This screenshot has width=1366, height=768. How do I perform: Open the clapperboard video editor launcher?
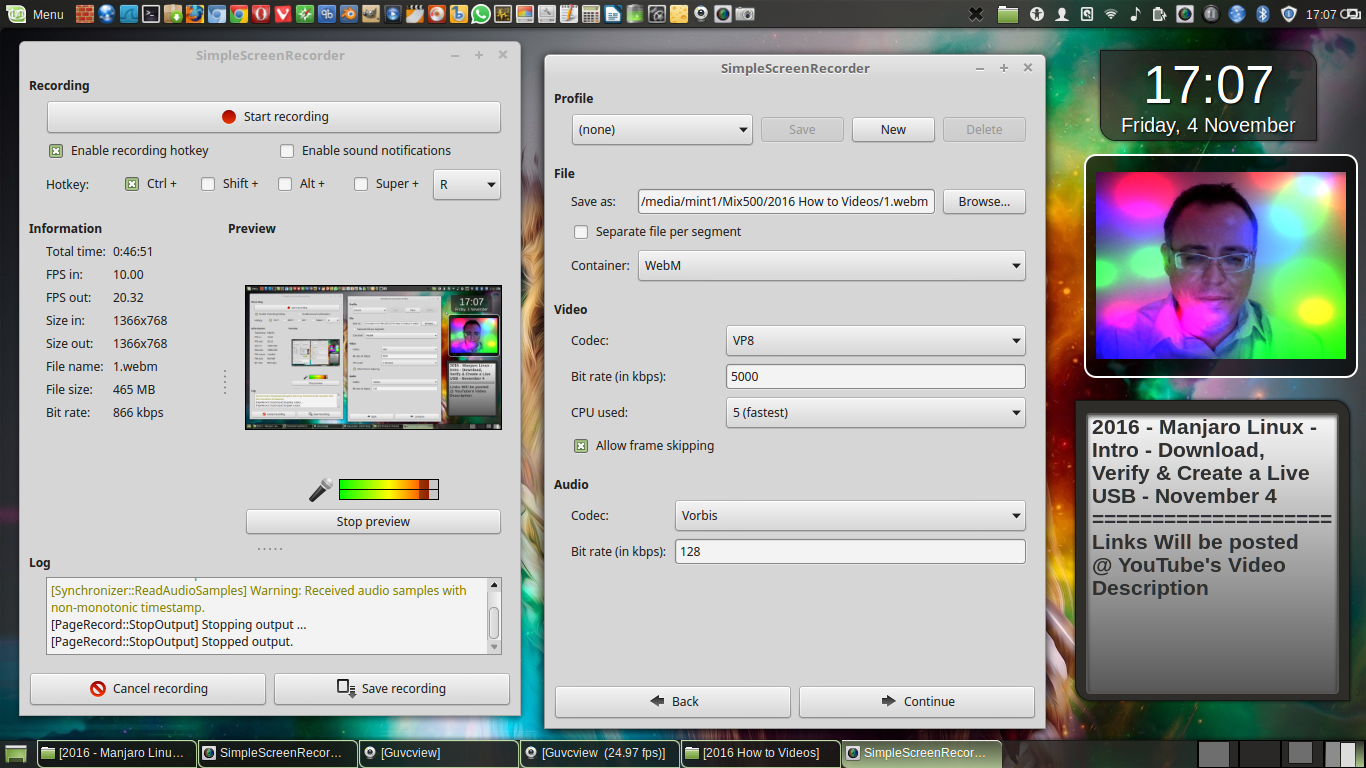414,14
